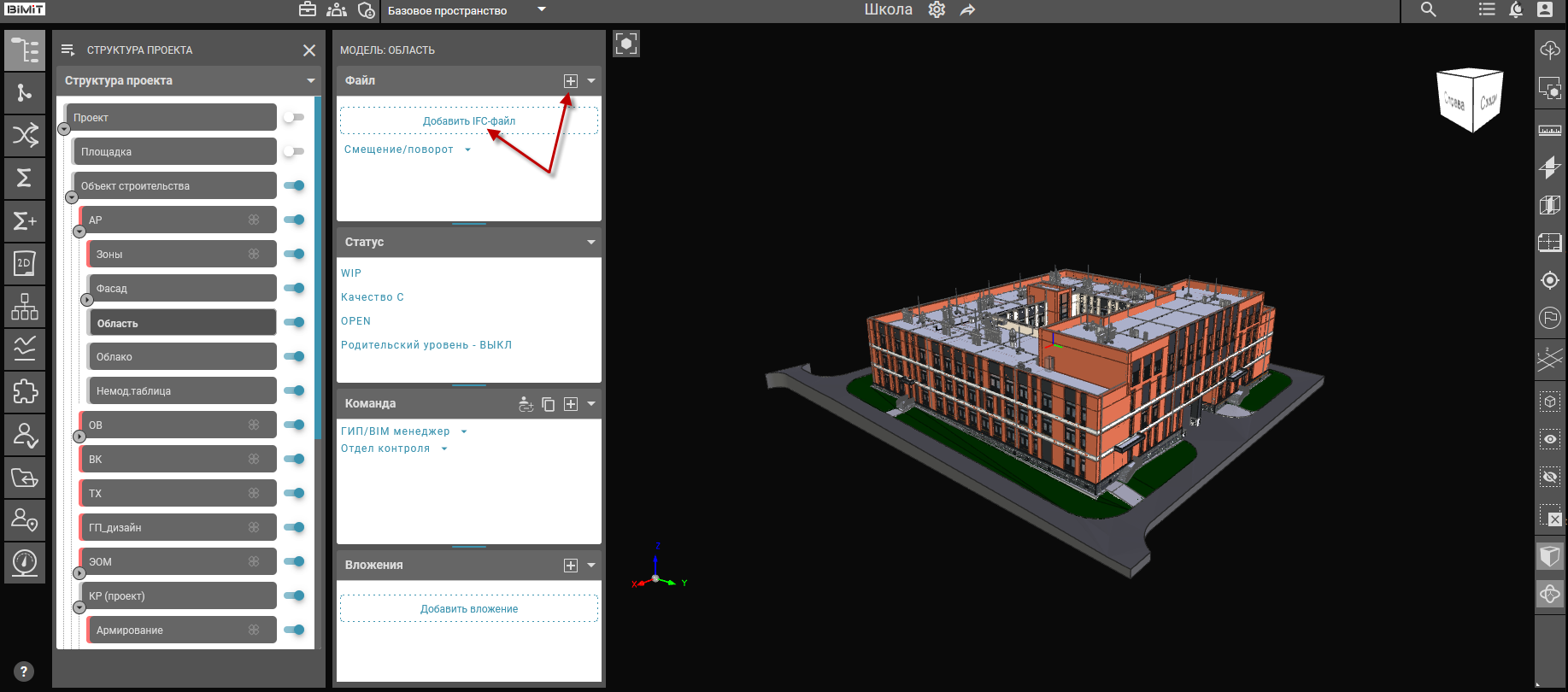Open the search magnifier icon
Viewport: 1568px width, 692px height.
pyautogui.click(x=1428, y=10)
